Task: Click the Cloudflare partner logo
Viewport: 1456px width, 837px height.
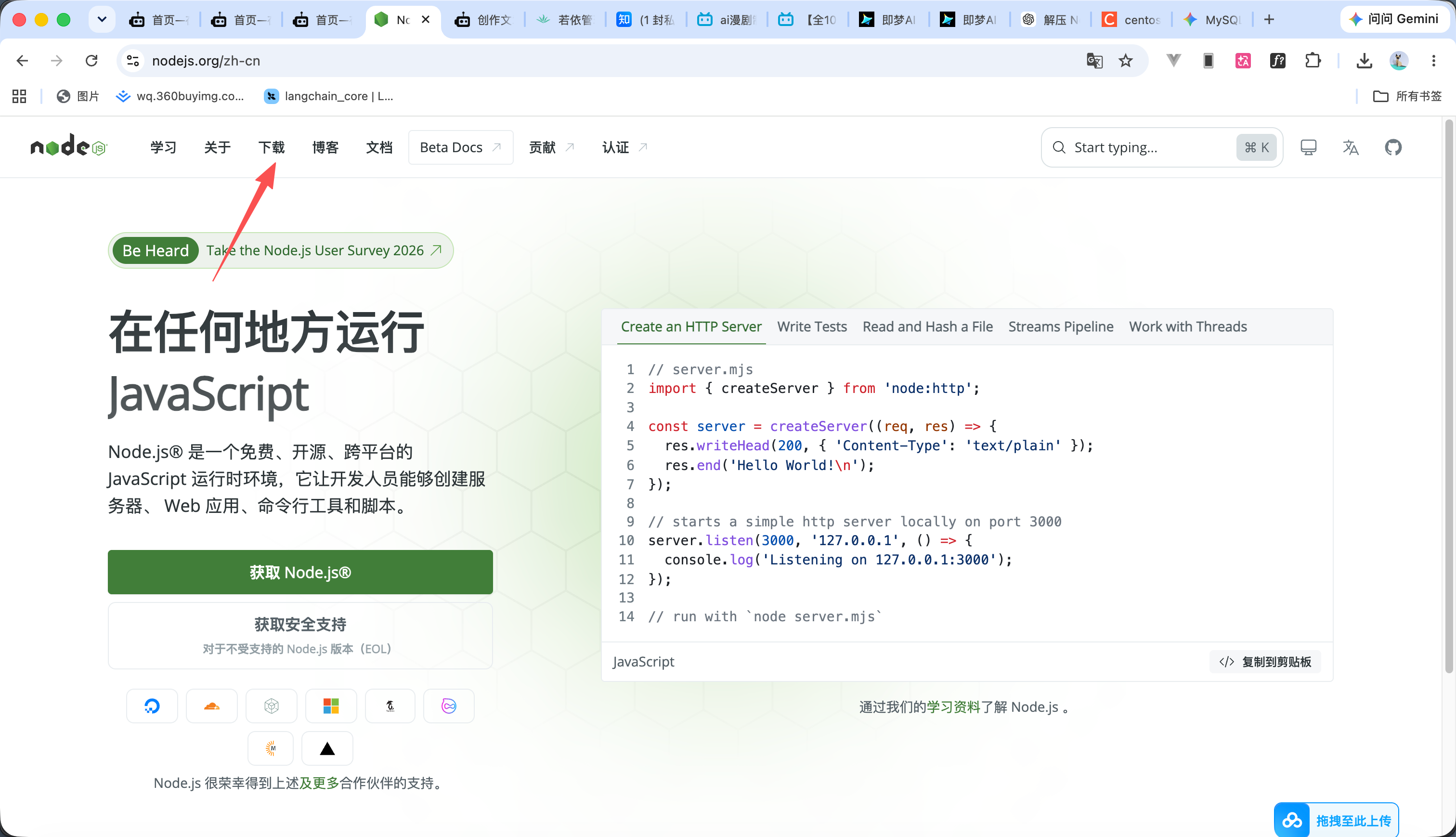Action: point(212,706)
